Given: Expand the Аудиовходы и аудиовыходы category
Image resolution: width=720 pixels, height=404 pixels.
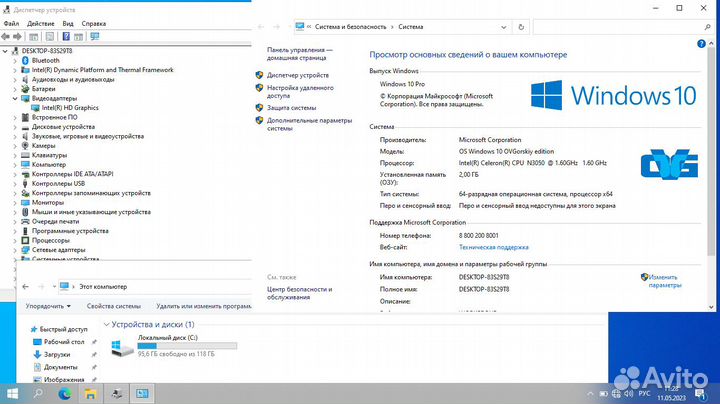Looking at the screenshot, I should pyautogui.click(x=15, y=79).
